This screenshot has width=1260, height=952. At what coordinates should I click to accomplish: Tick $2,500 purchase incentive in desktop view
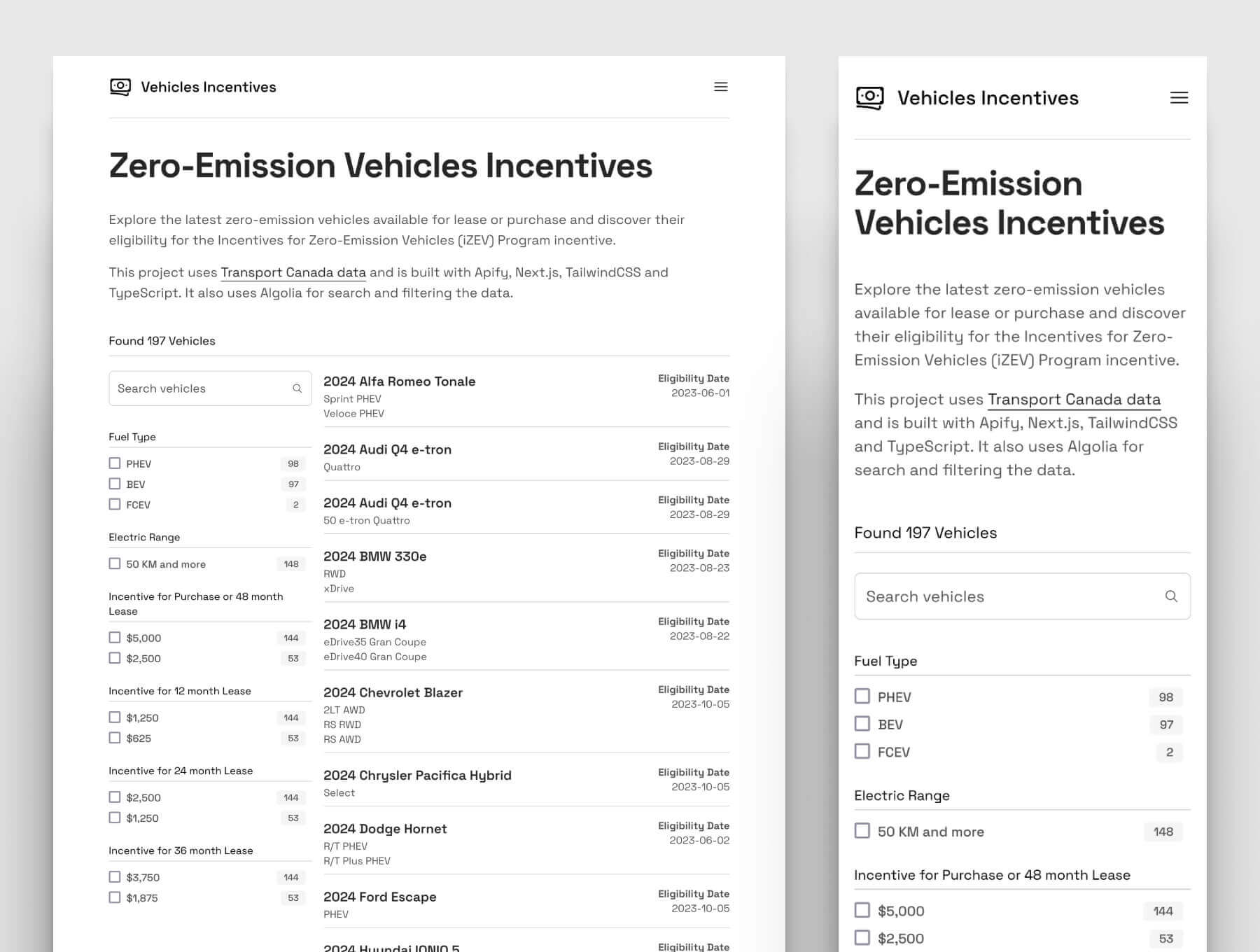tap(115, 658)
